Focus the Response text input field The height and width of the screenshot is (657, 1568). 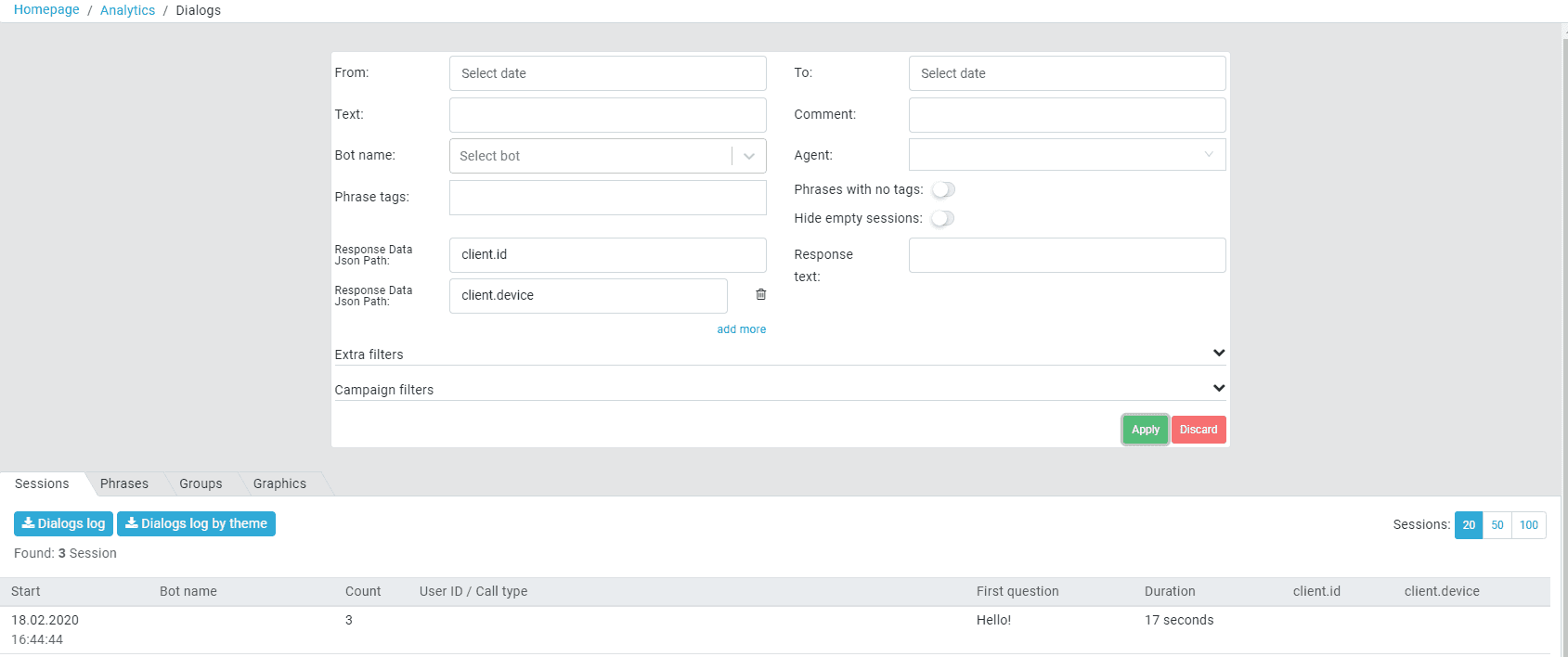1067,255
